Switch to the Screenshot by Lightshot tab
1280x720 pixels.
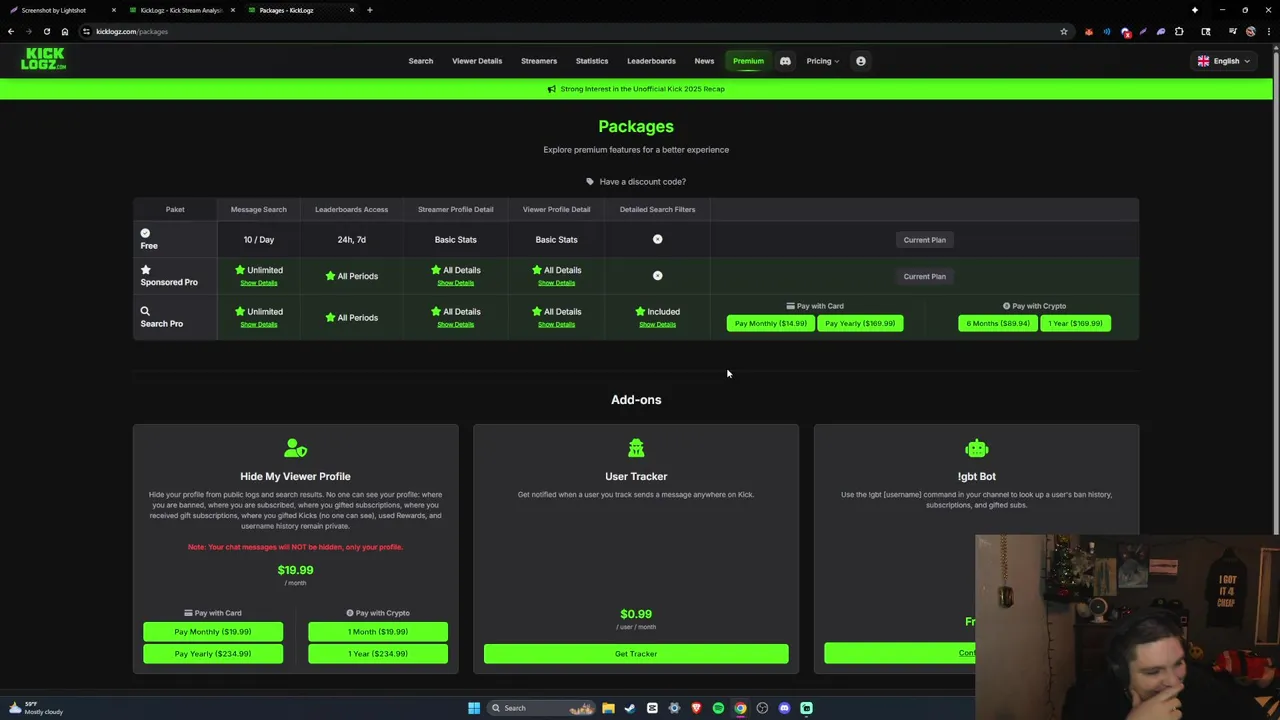click(x=60, y=10)
